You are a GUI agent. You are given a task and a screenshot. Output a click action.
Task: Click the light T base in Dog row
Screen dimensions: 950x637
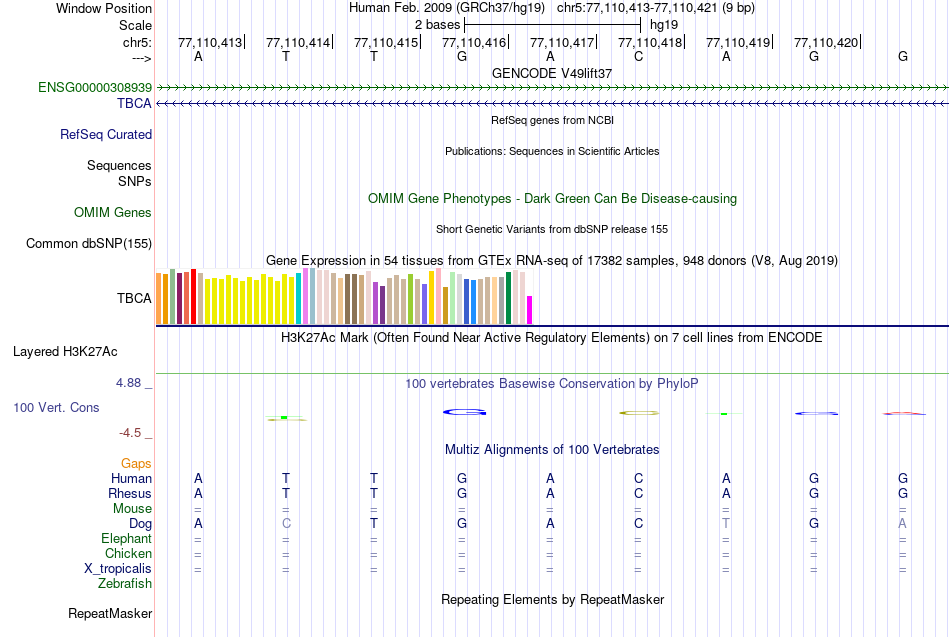[726, 524]
